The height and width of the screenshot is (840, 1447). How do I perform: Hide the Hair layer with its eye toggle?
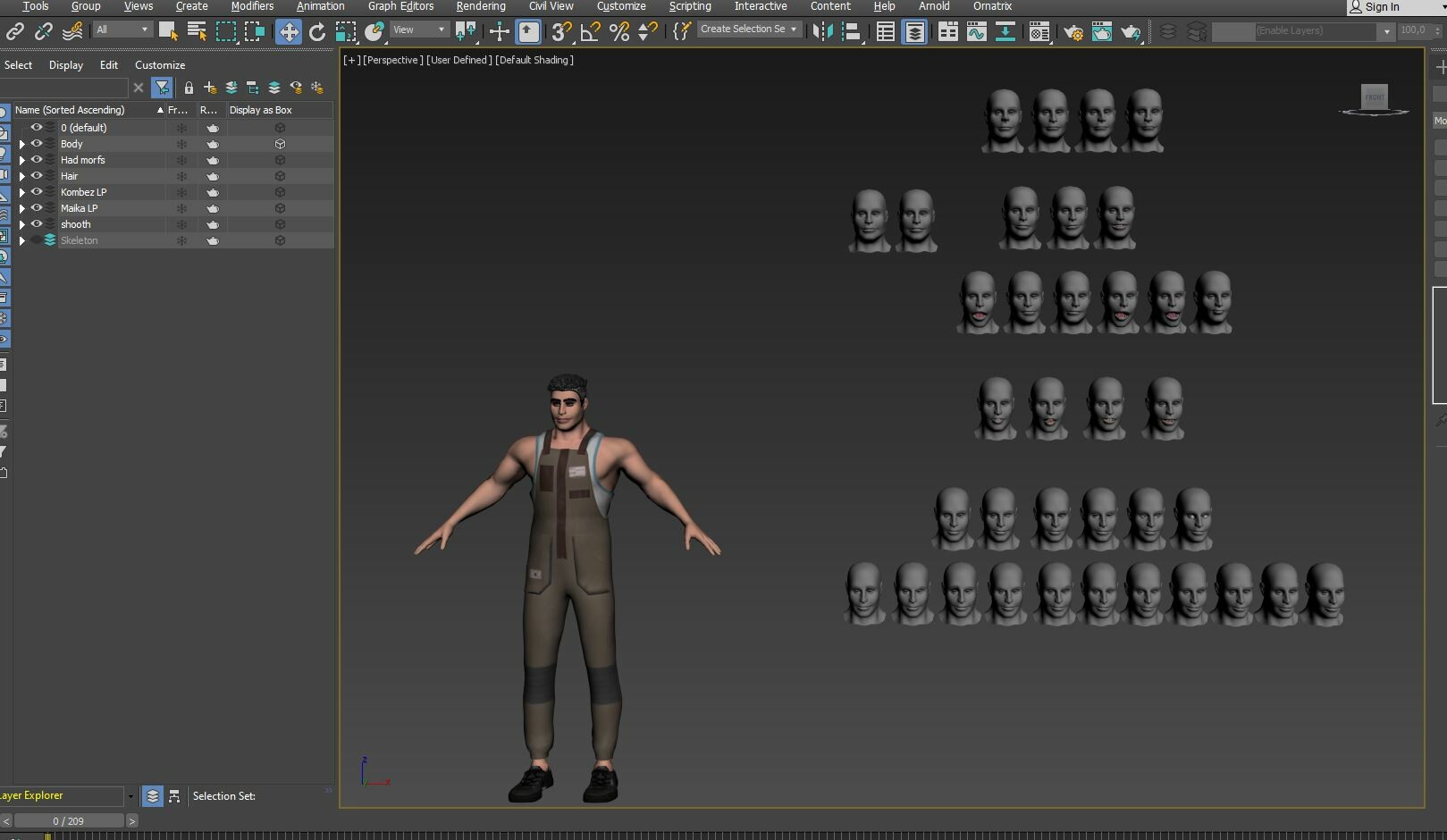pos(37,176)
